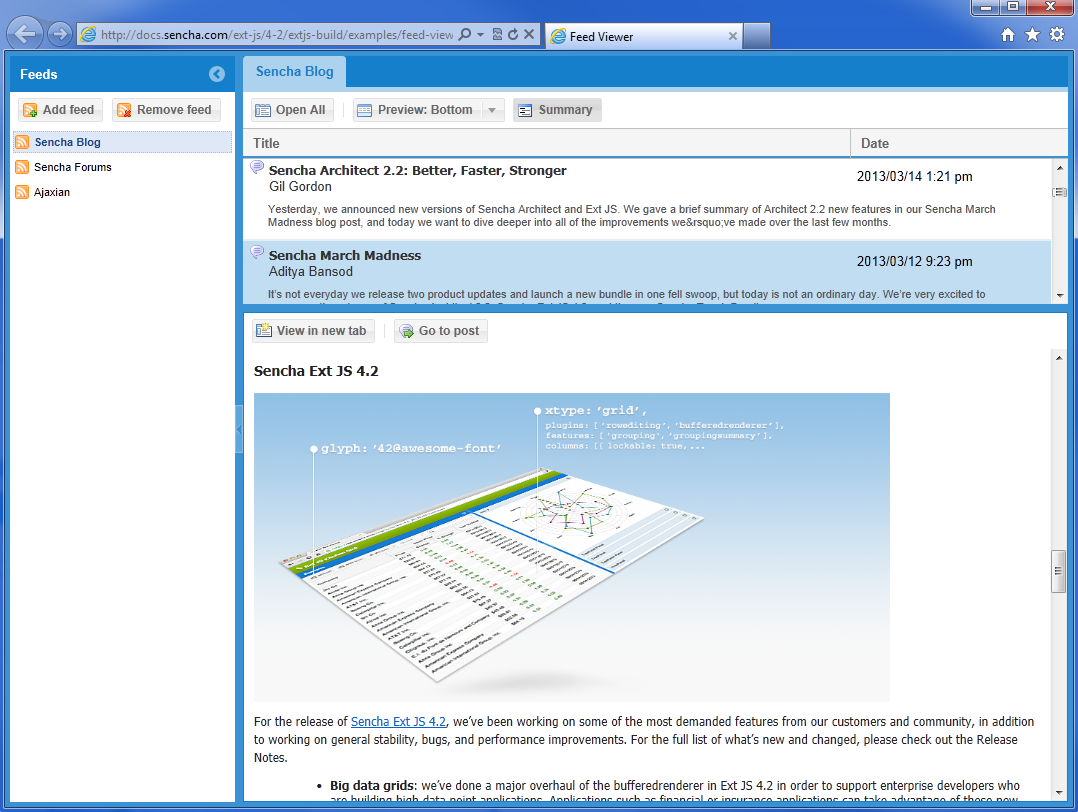Open a new browser tab
Viewport: 1078px width, 812px height.
coord(756,36)
